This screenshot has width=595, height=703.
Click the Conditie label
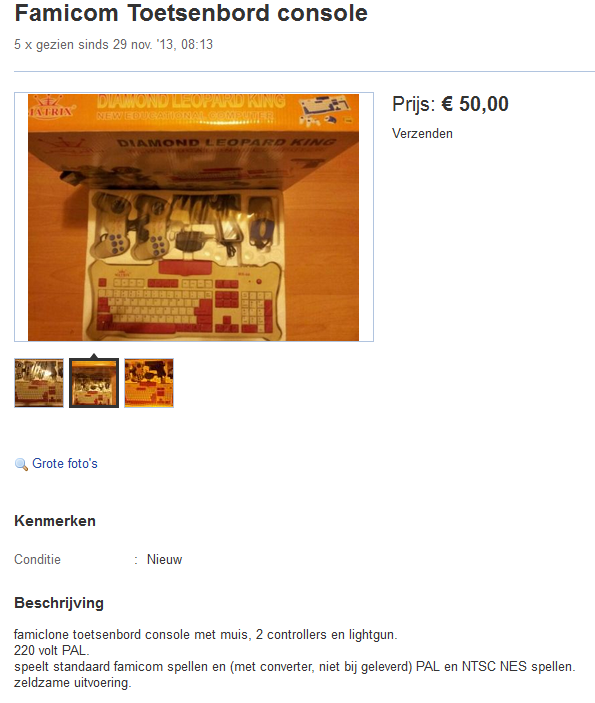click(x=37, y=560)
